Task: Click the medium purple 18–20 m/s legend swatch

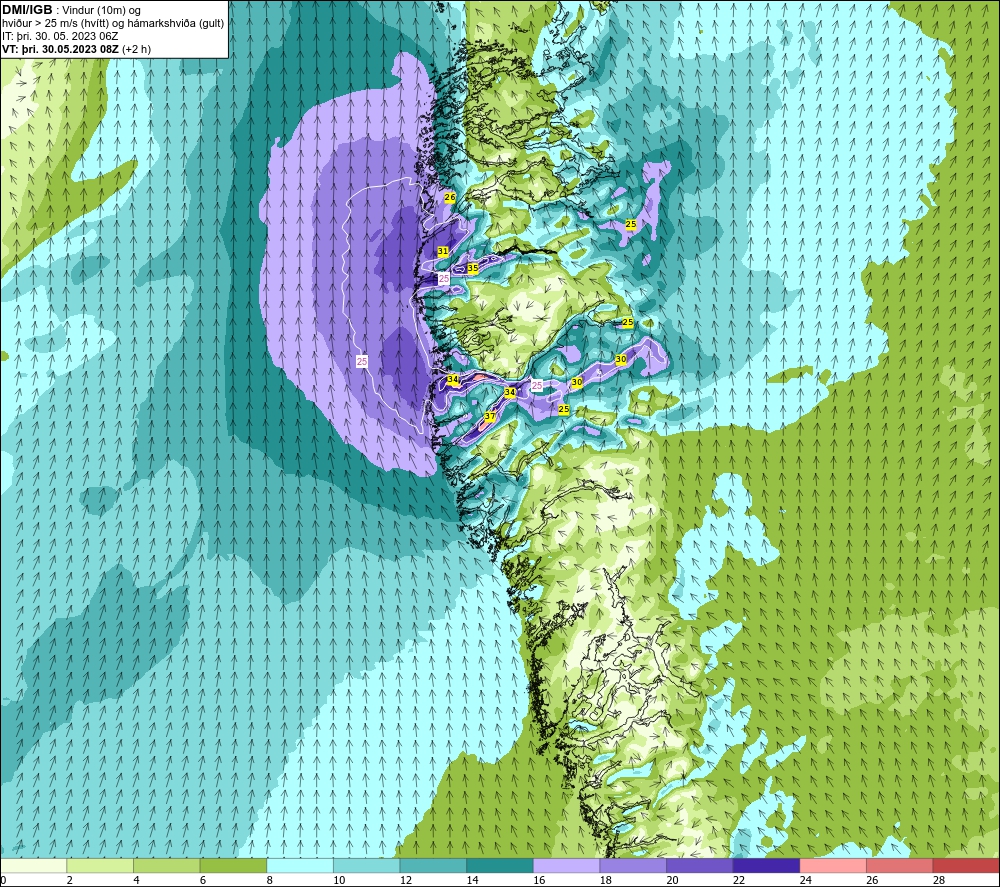Action: coord(633,865)
